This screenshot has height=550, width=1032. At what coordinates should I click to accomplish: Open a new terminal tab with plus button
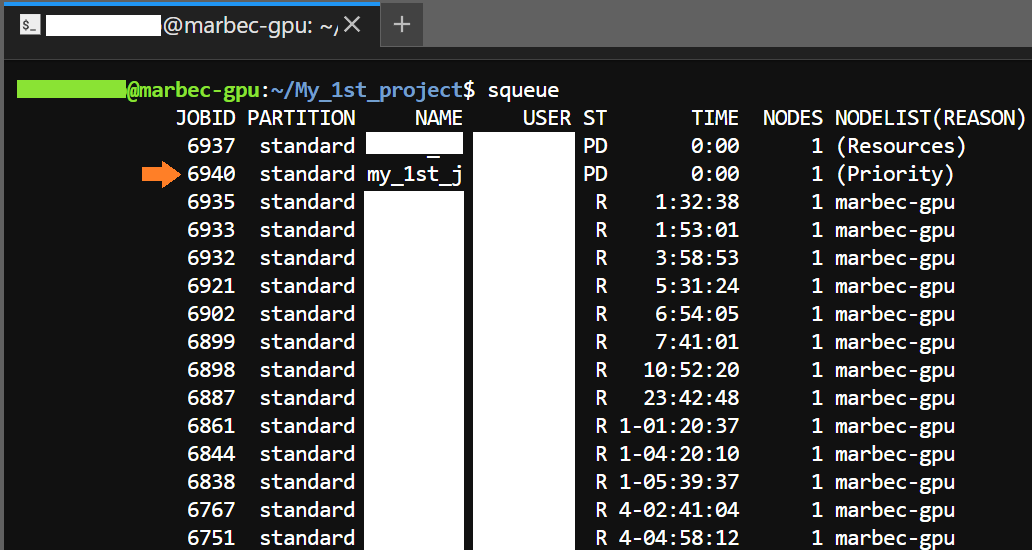(401, 25)
